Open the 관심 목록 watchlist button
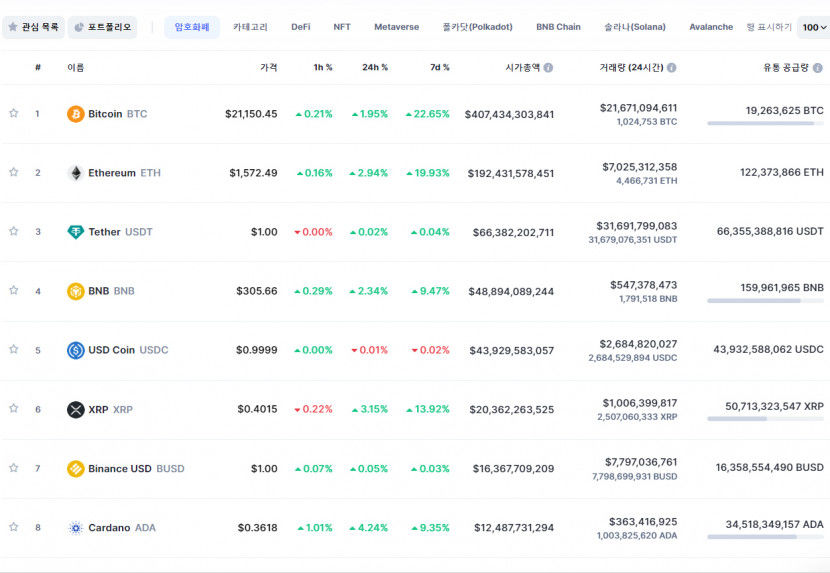 33,27
